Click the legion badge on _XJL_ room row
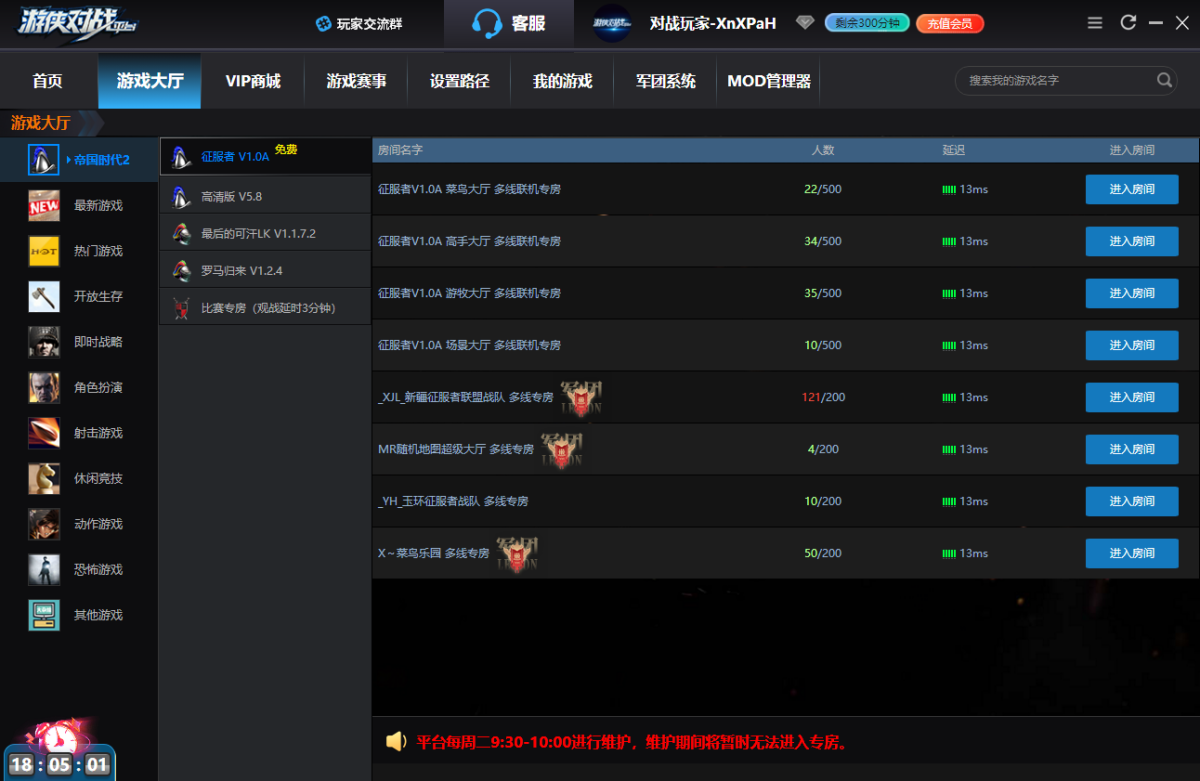 [x=581, y=397]
